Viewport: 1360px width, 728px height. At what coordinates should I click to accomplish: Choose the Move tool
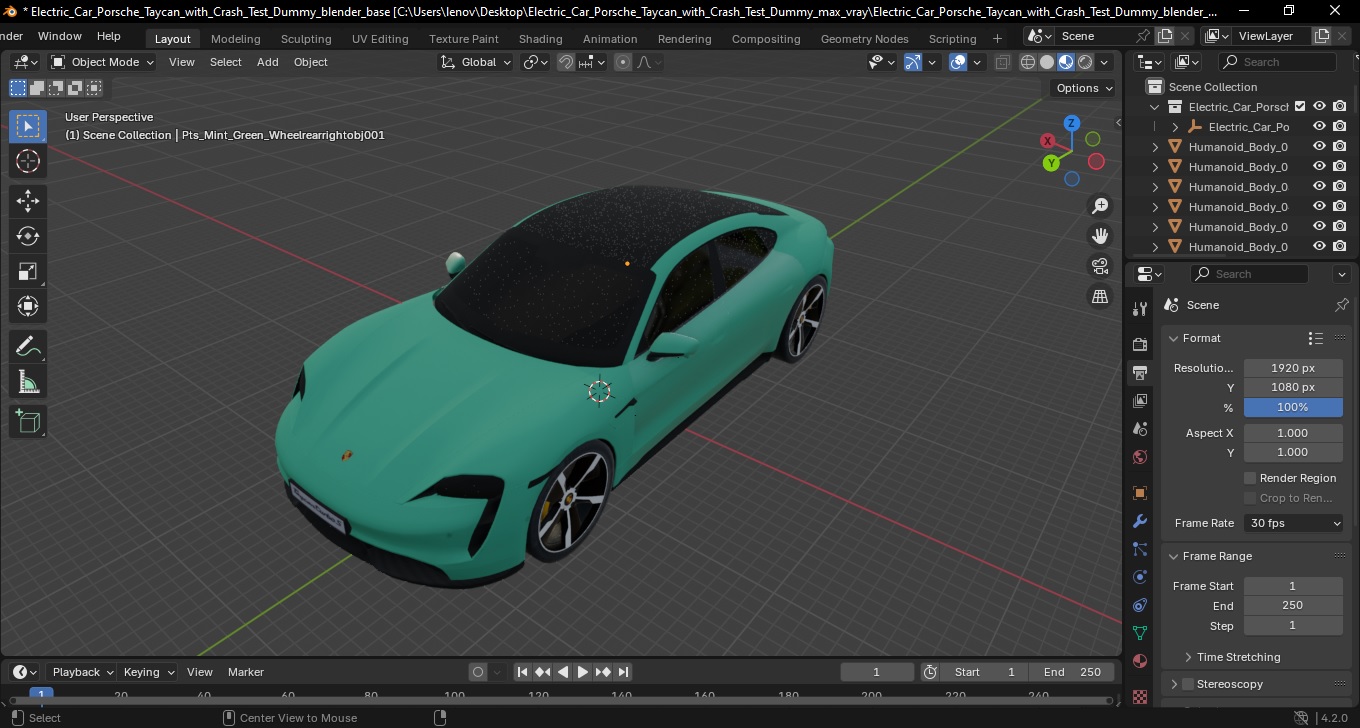[28, 201]
